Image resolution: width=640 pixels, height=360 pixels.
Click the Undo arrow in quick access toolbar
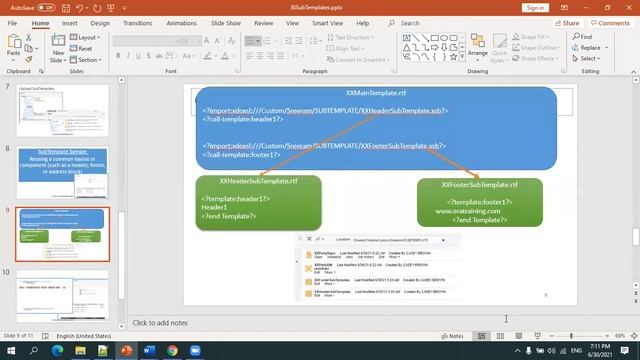pyautogui.click(x=79, y=8)
